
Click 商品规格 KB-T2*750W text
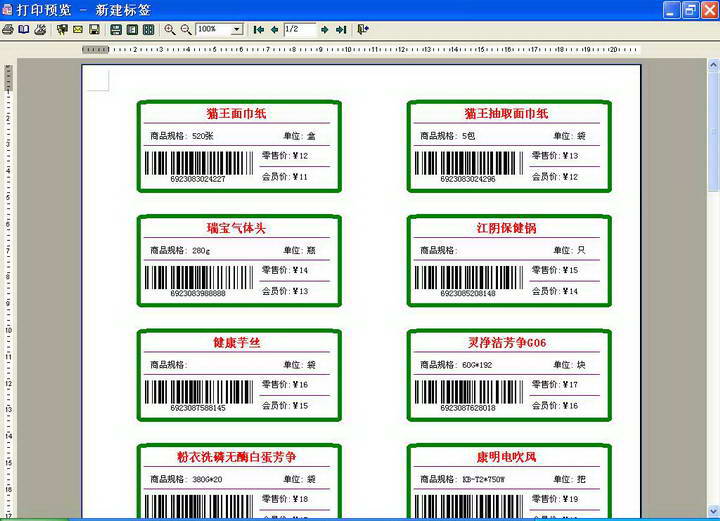[x=462, y=479]
